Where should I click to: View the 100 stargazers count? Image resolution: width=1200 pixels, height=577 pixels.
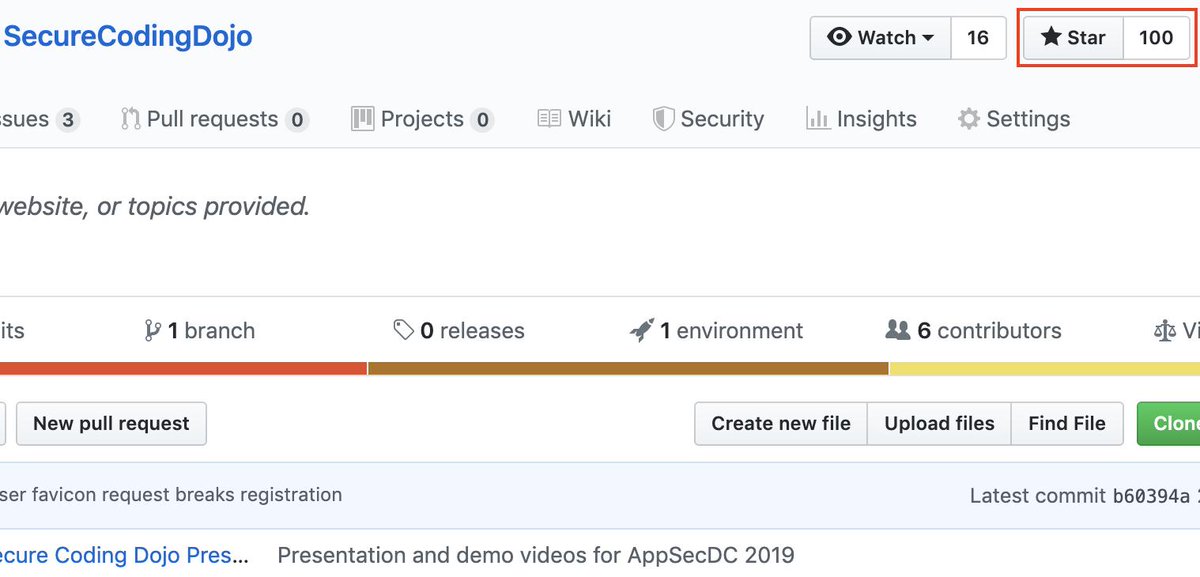1156,37
